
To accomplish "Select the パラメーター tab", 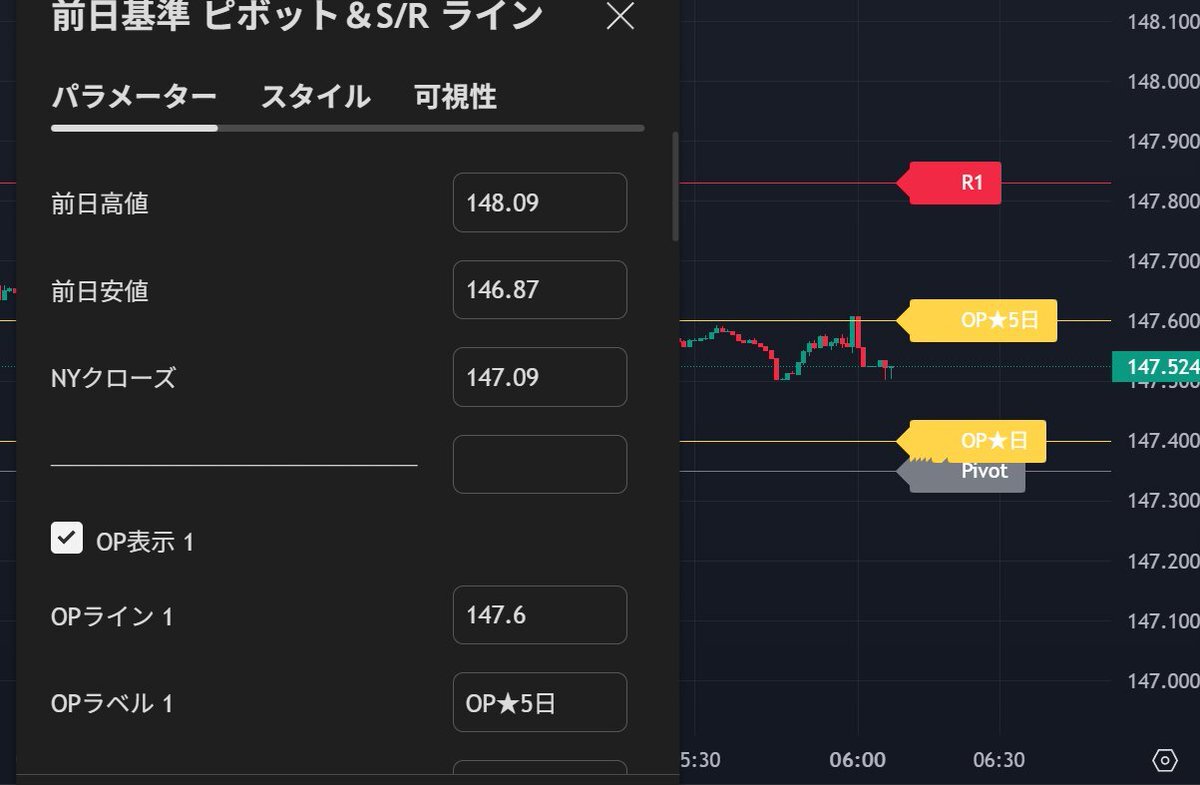I will 134,97.
